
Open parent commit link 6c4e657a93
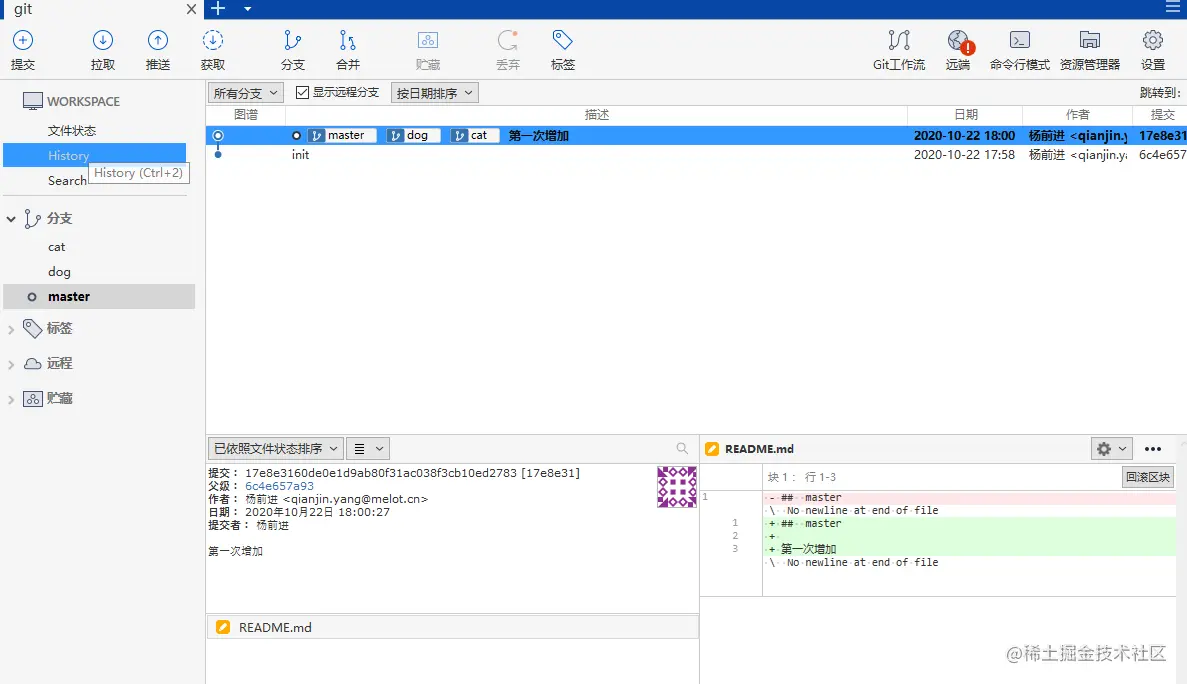pos(279,486)
